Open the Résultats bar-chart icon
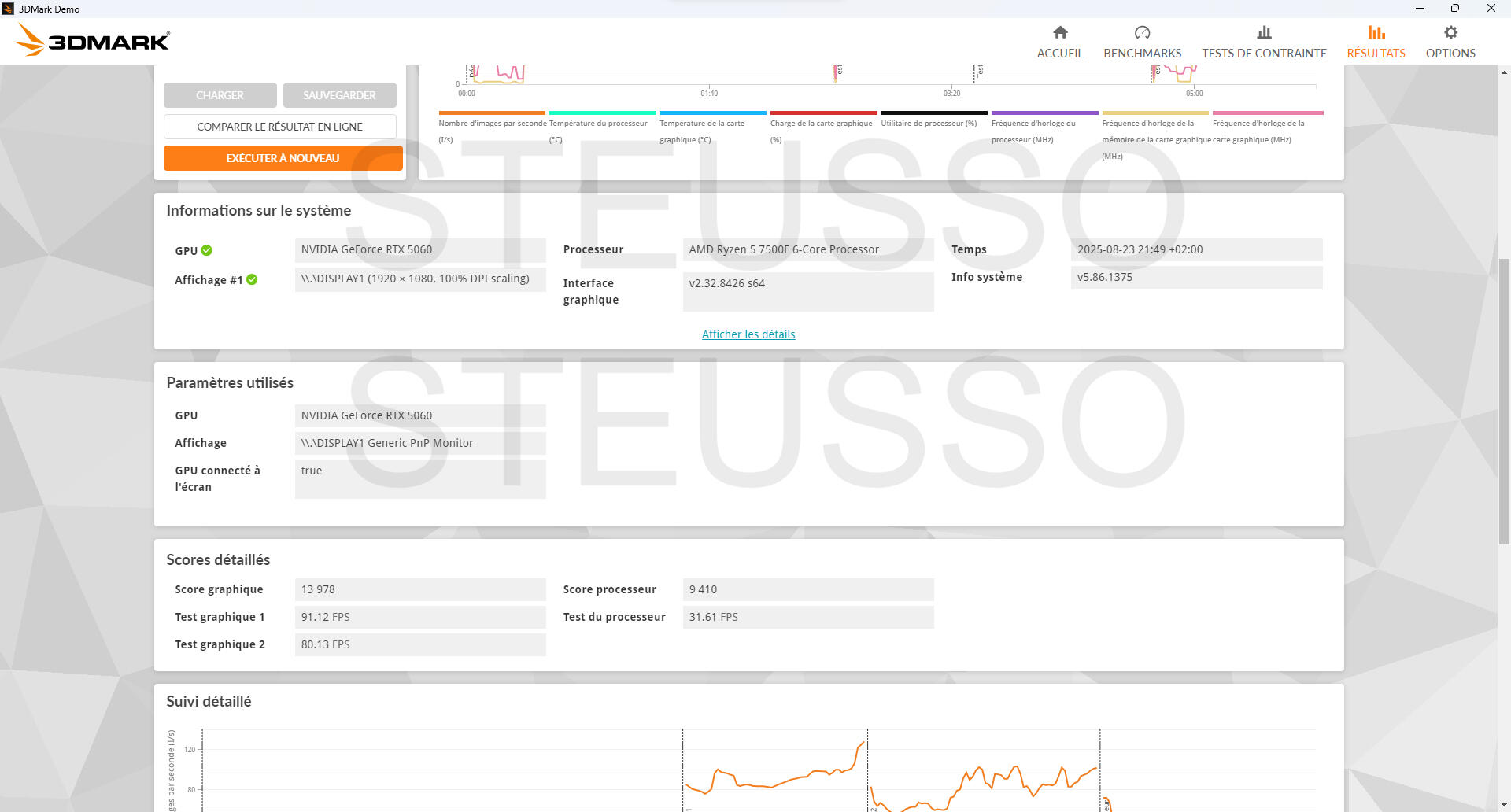This screenshot has width=1511, height=812. 1376,33
